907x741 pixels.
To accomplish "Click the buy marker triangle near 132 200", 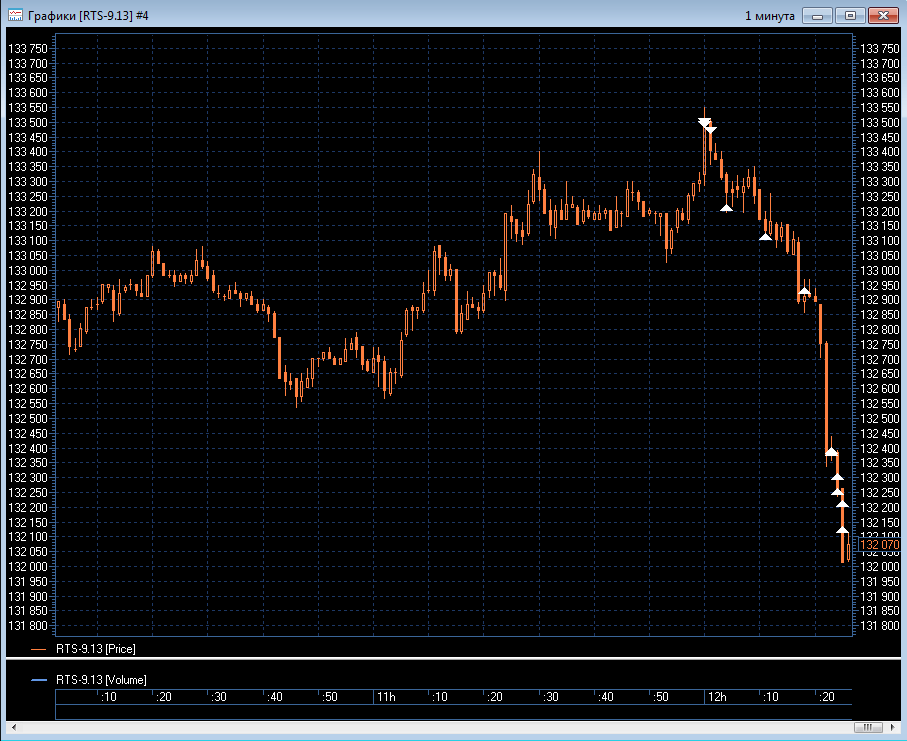I will point(842,504).
